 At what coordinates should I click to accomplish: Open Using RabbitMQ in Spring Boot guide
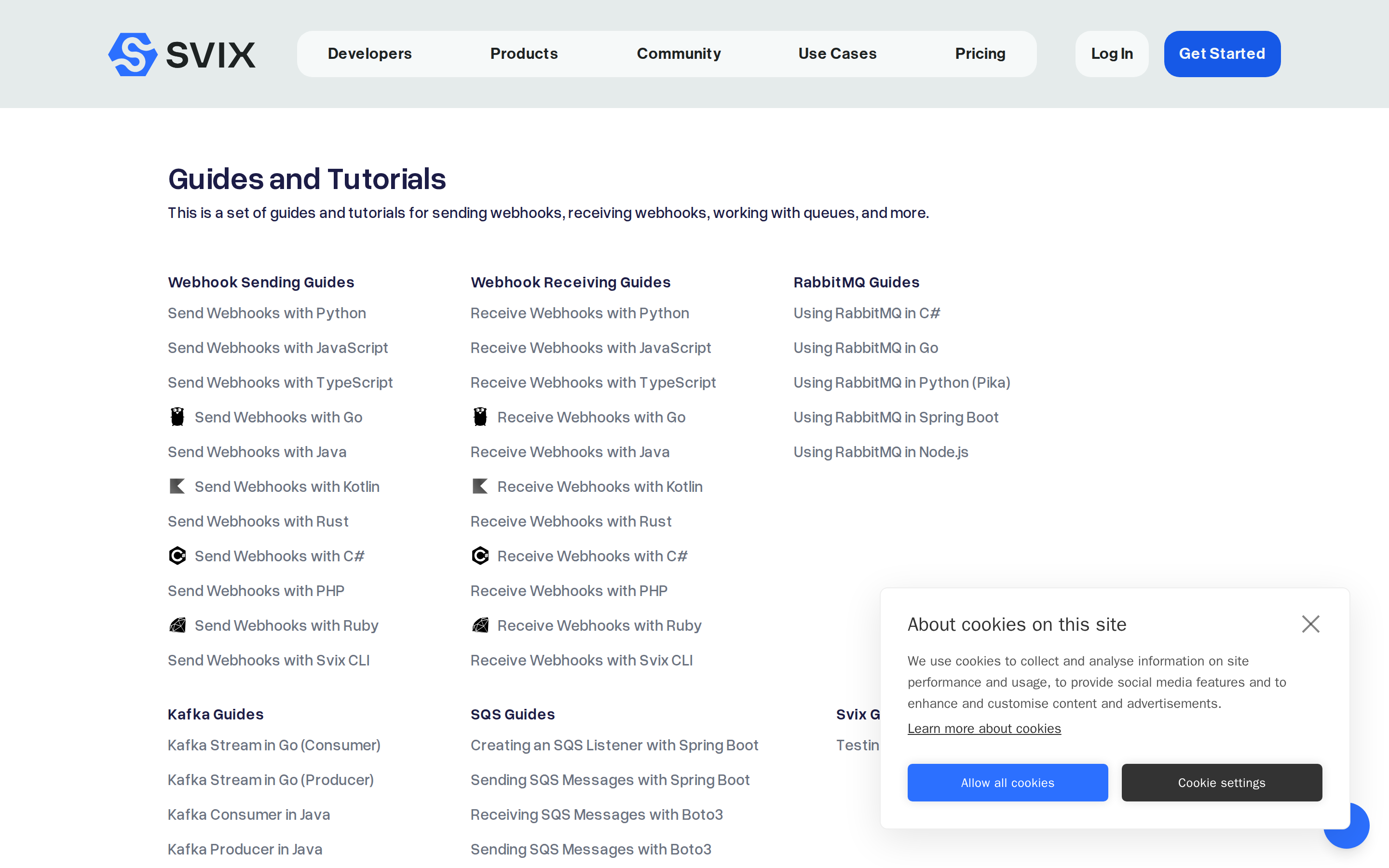tap(896, 417)
